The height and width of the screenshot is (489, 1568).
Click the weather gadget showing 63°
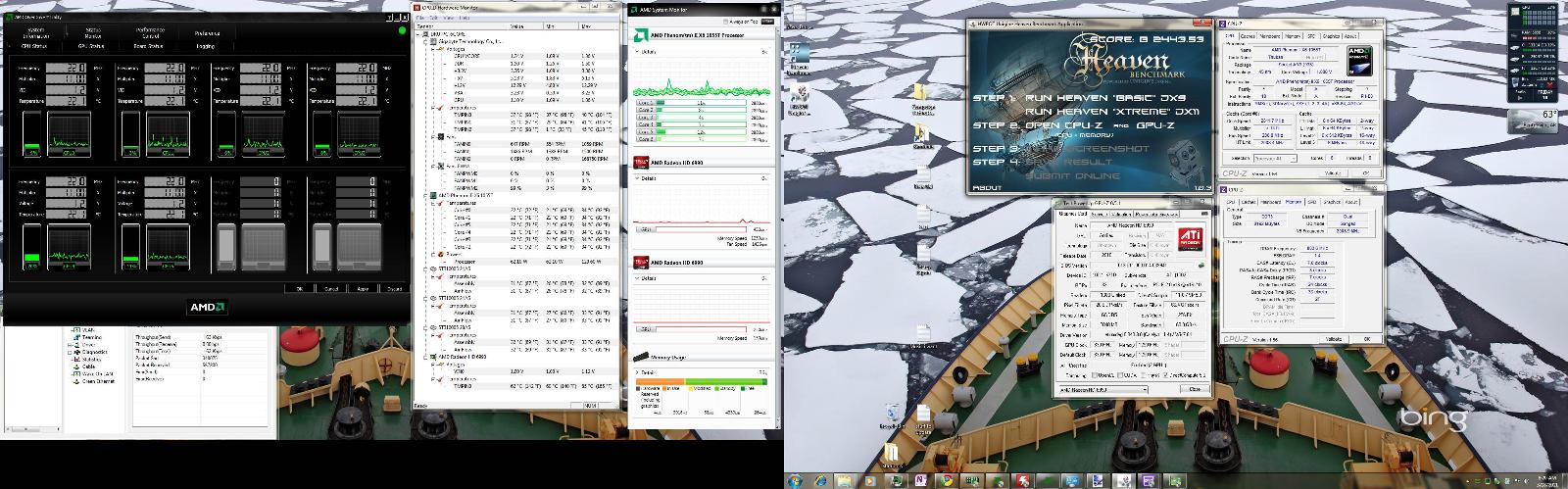coord(1533,122)
